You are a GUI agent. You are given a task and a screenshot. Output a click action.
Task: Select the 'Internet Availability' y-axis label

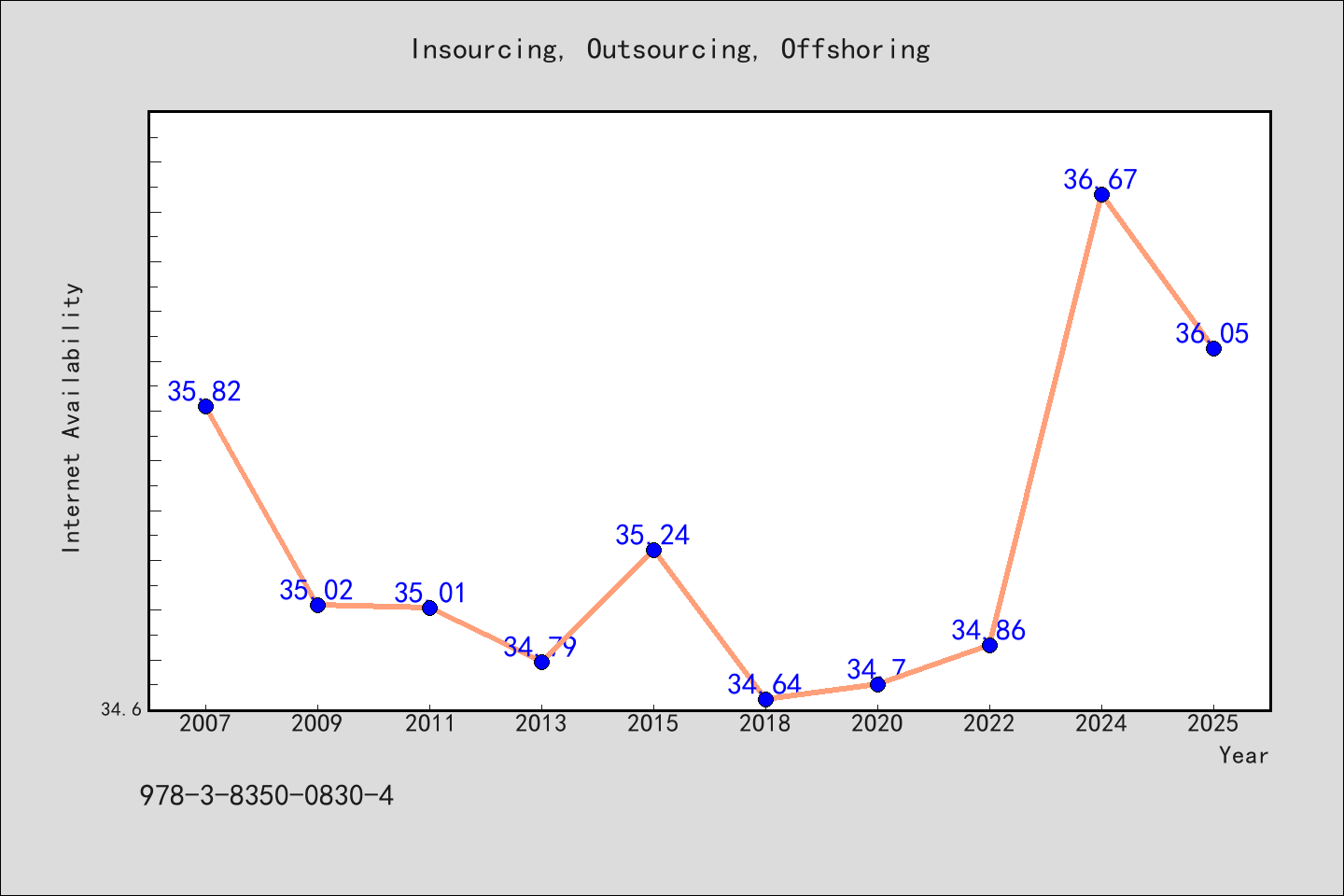click(x=72, y=417)
